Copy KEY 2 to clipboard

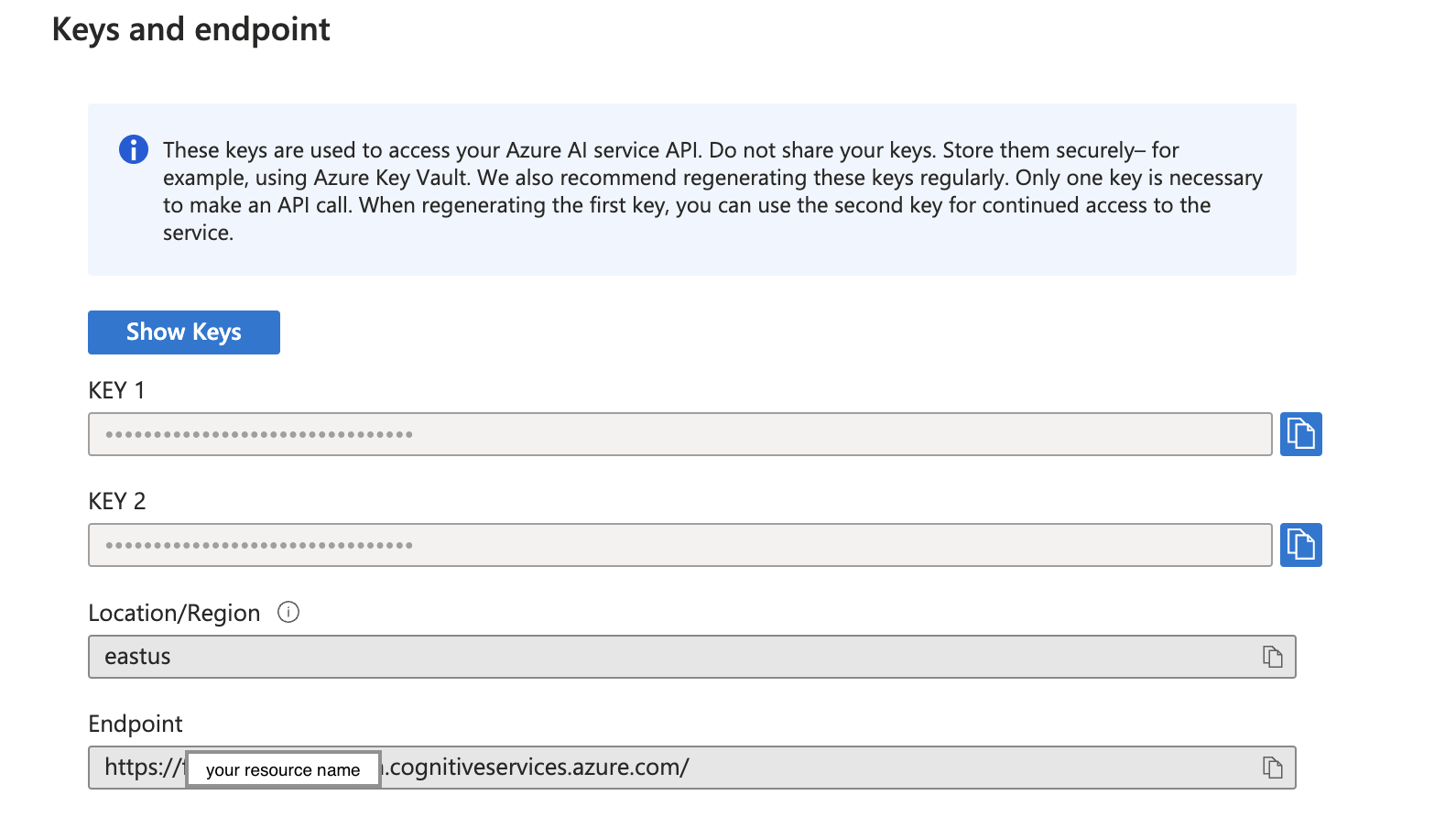click(1300, 545)
